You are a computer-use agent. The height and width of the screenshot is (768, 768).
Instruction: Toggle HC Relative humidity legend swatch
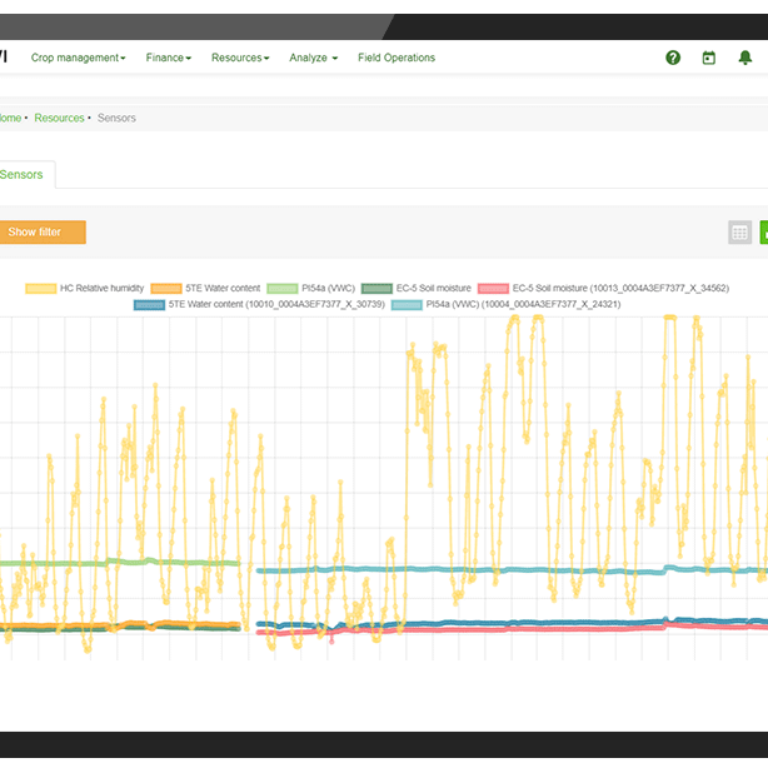(41, 288)
